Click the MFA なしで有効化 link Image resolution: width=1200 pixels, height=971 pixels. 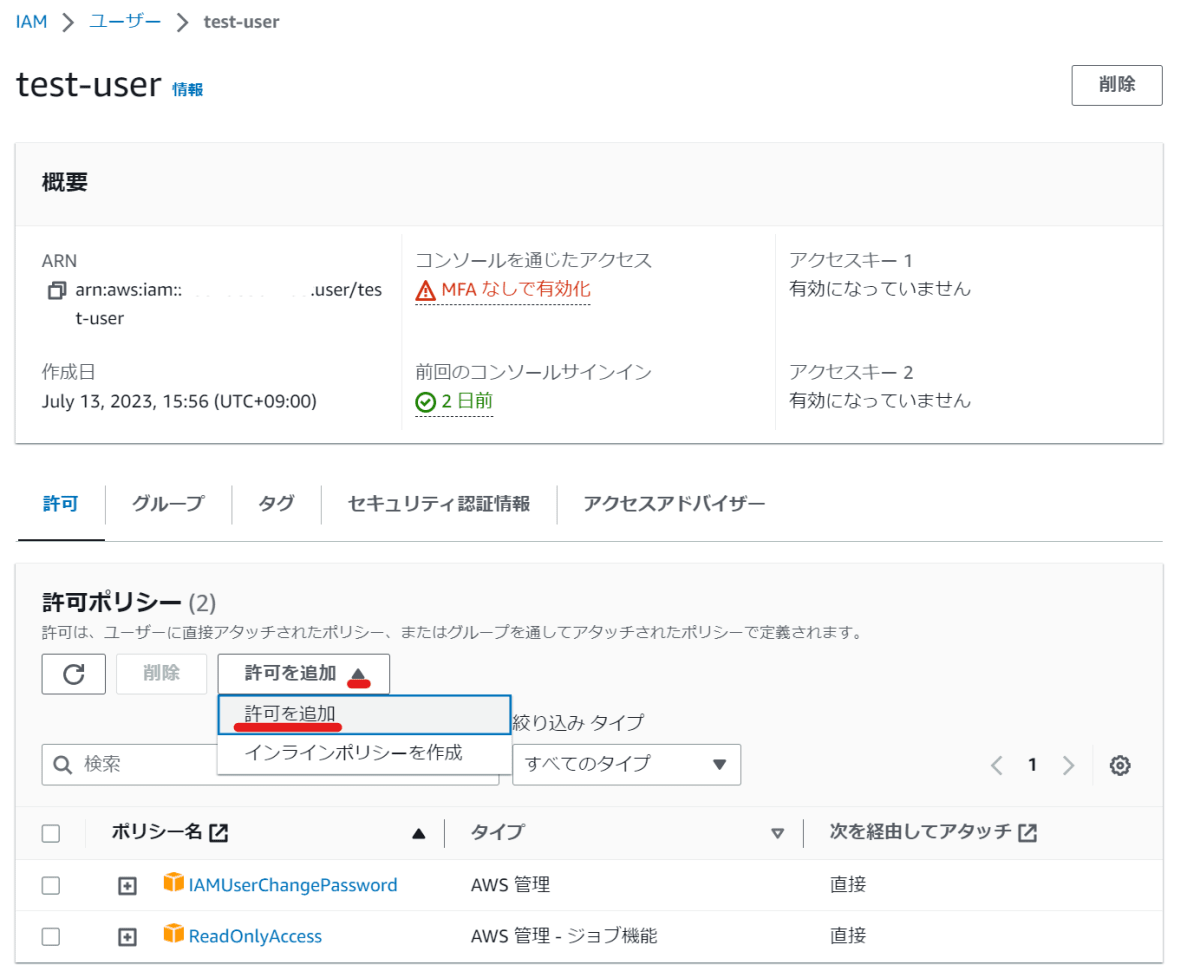pos(516,290)
